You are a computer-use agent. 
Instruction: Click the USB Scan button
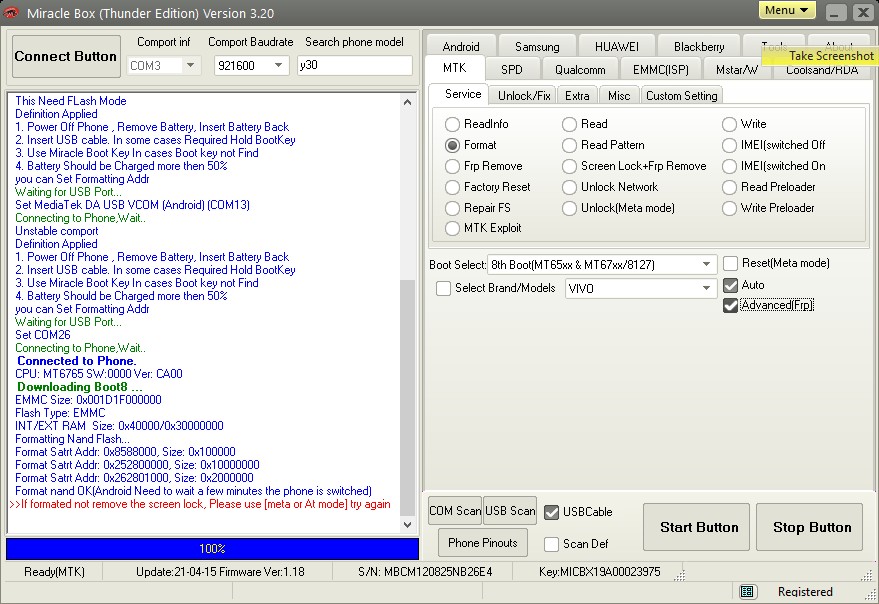(x=510, y=511)
